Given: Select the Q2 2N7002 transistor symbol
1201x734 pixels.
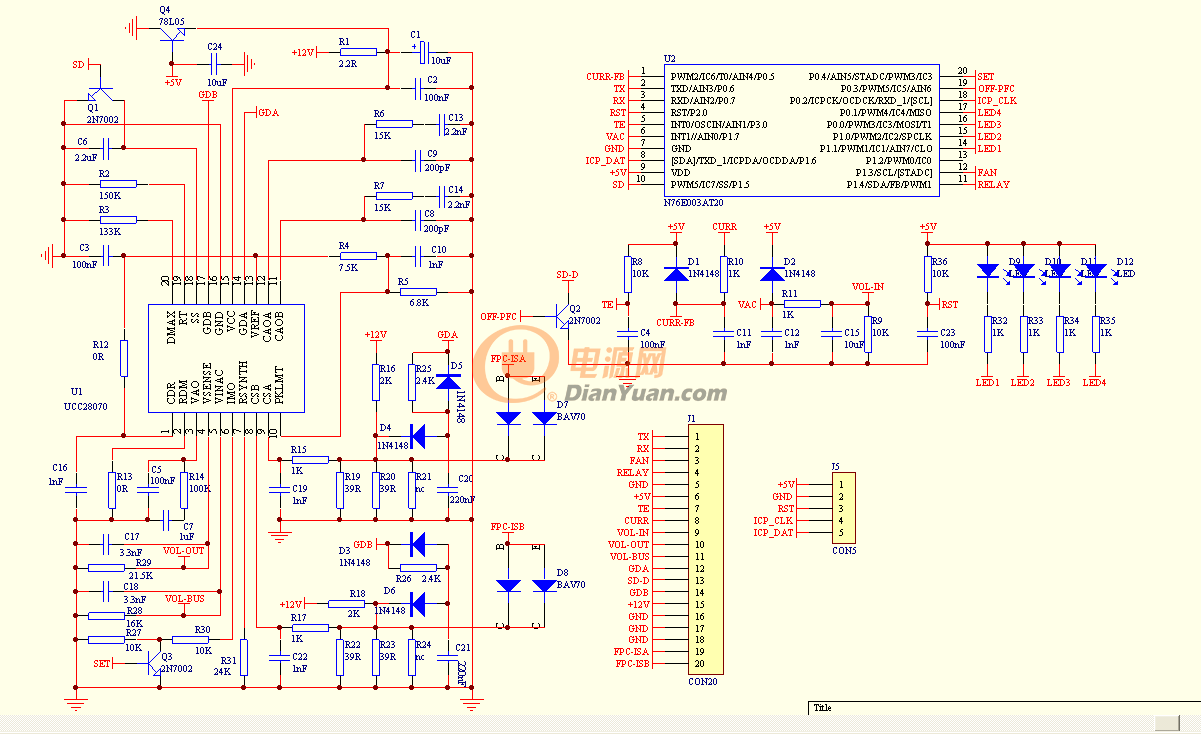Looking at the screenshot, I should (x=565, y=316).
